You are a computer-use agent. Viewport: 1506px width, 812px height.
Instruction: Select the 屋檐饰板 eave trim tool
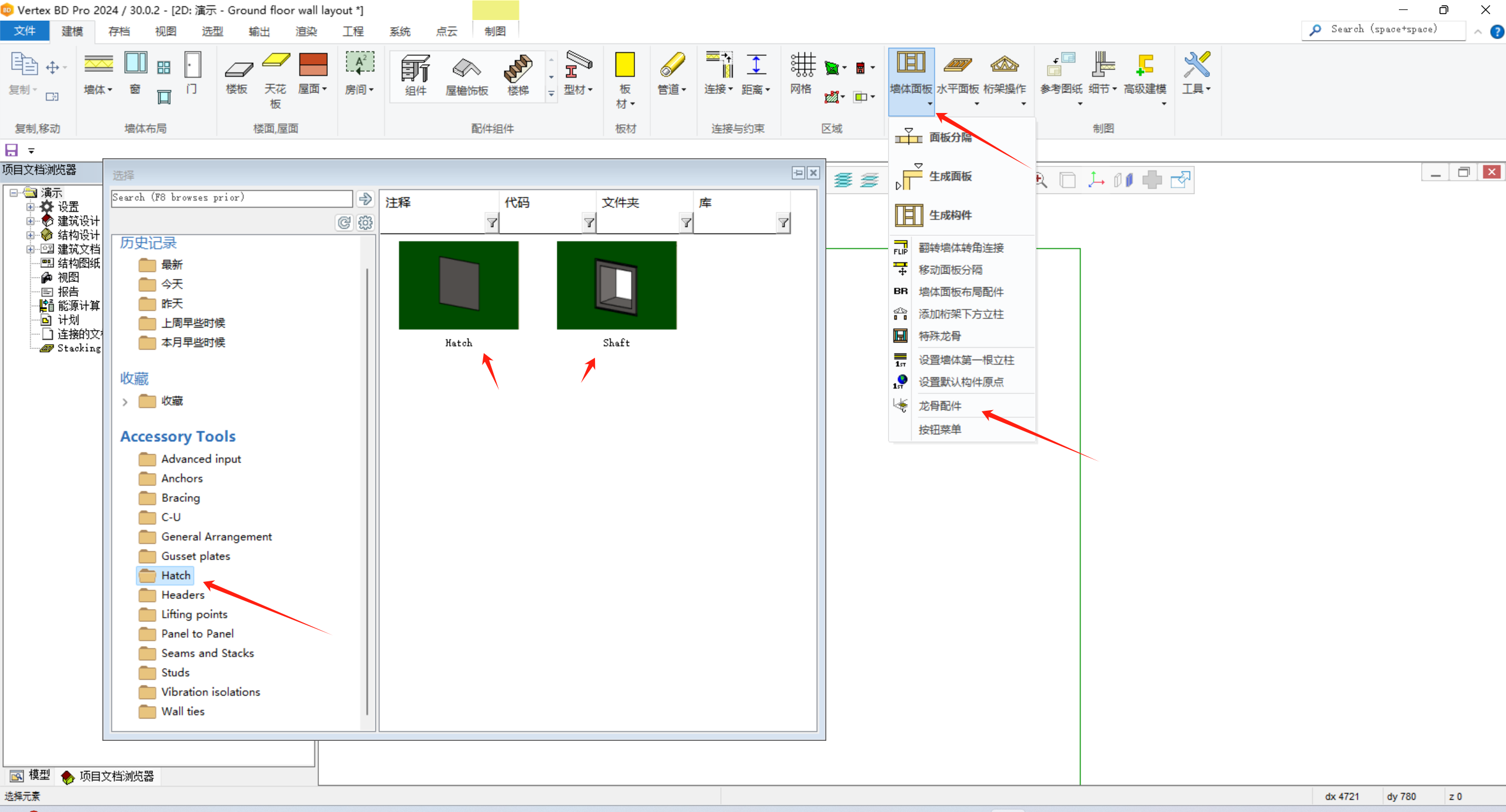pos(467,75)
